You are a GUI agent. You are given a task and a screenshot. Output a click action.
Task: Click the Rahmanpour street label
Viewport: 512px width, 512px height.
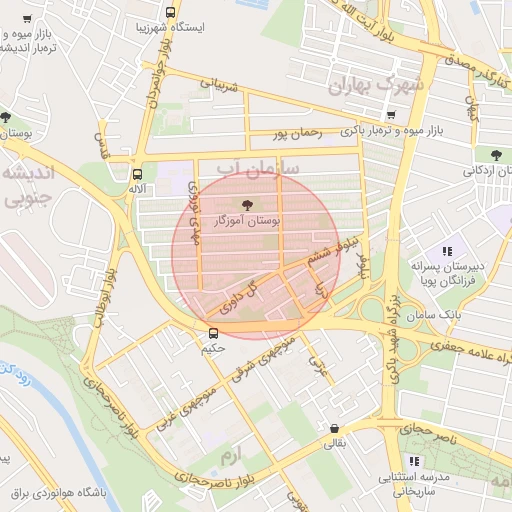(298, 134)
